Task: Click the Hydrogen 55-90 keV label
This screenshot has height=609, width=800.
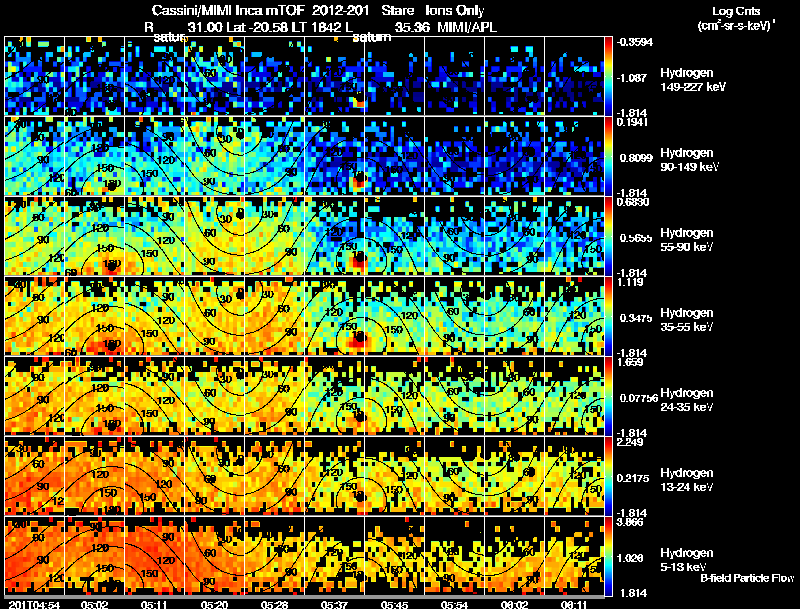Action: tap(687, 239)
